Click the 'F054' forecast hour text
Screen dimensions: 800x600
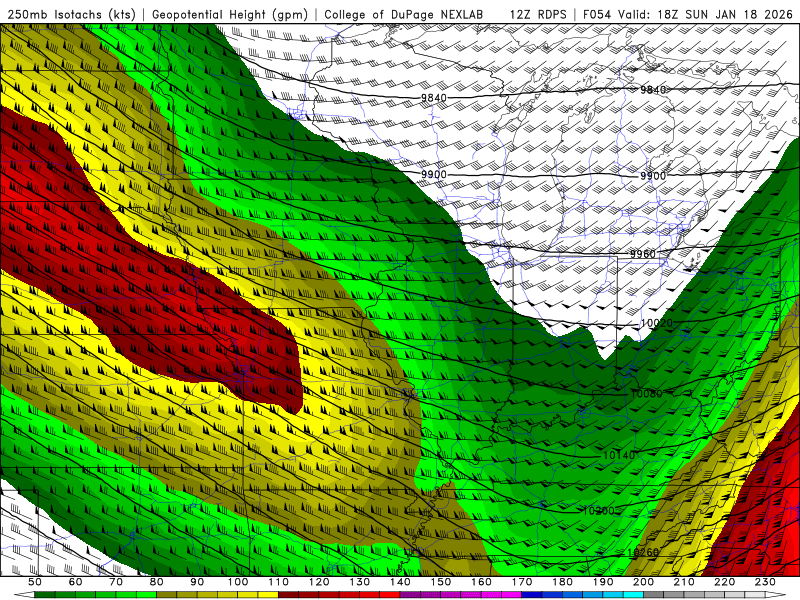pos(597,14)
